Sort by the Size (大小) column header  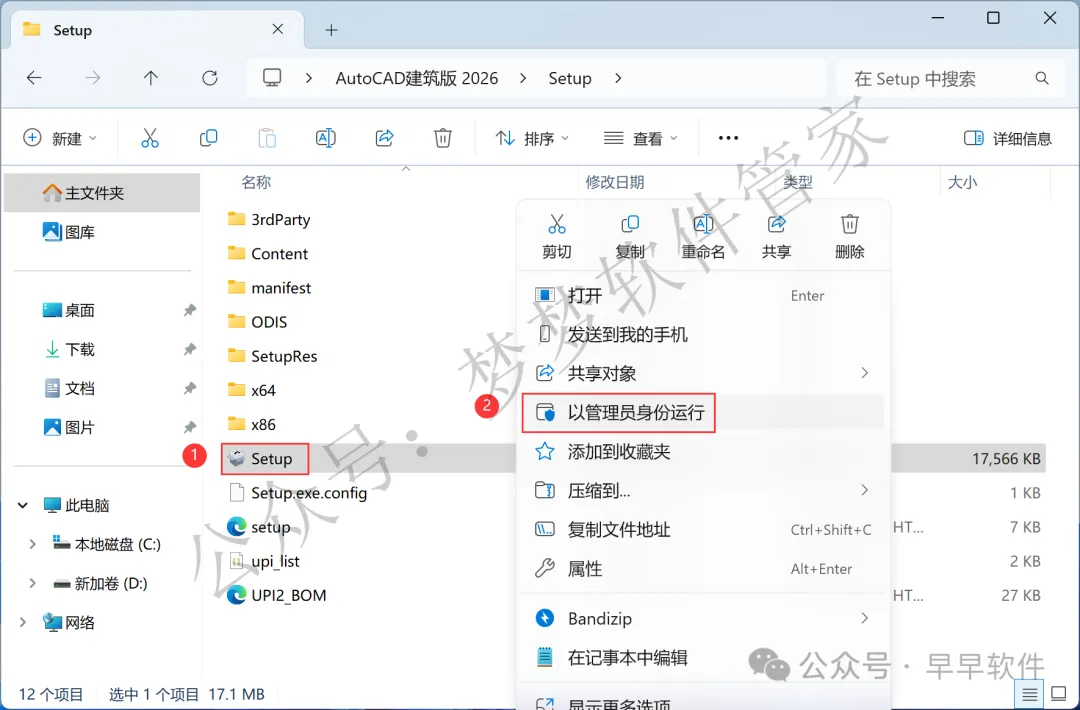tap(962, 182)
